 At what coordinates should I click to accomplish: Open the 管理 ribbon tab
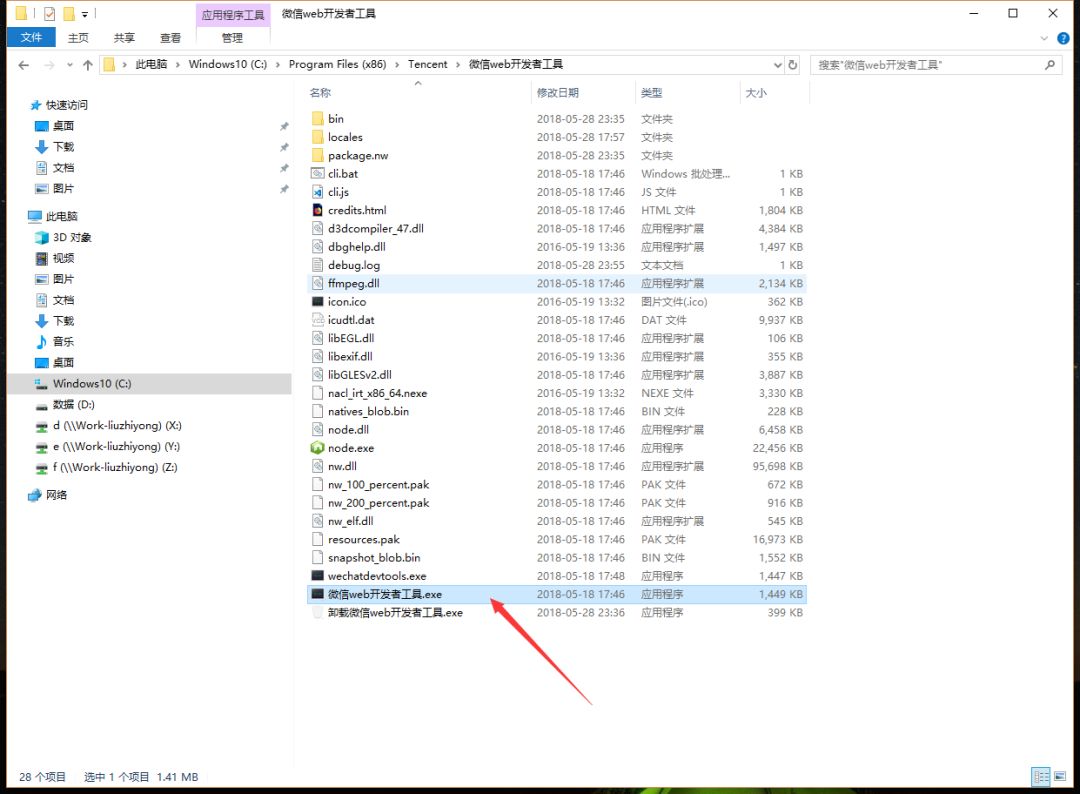pyautogui.click(x=232, y=38)
